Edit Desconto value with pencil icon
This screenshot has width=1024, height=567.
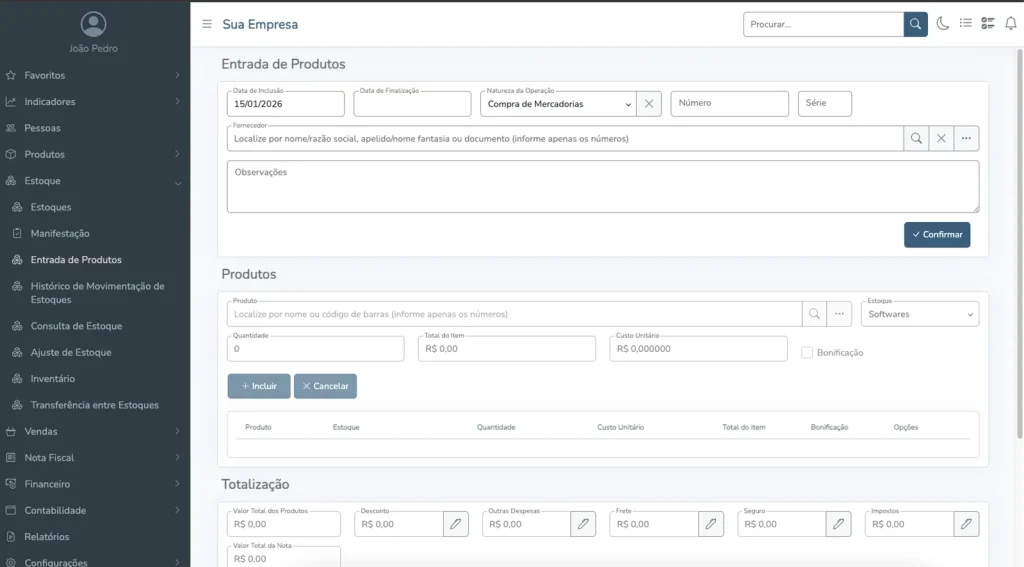pyautogui.click(x=456, y=524)
